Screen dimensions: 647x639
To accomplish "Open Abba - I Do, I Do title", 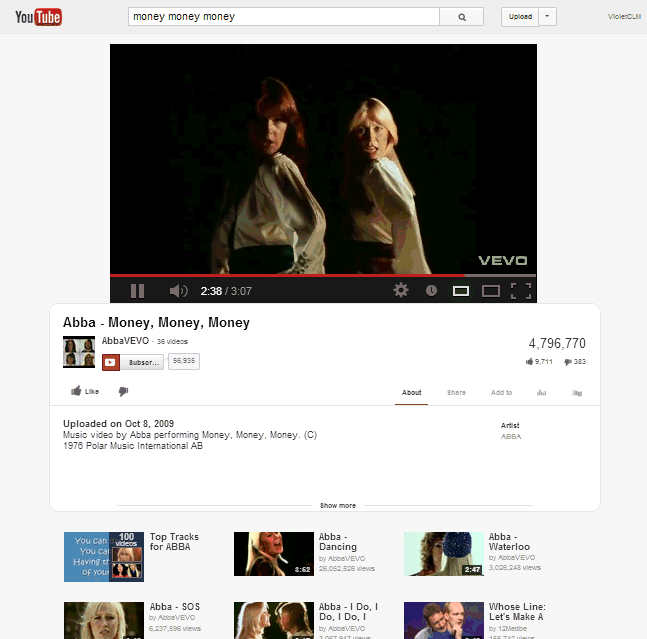I will (348, 612).
